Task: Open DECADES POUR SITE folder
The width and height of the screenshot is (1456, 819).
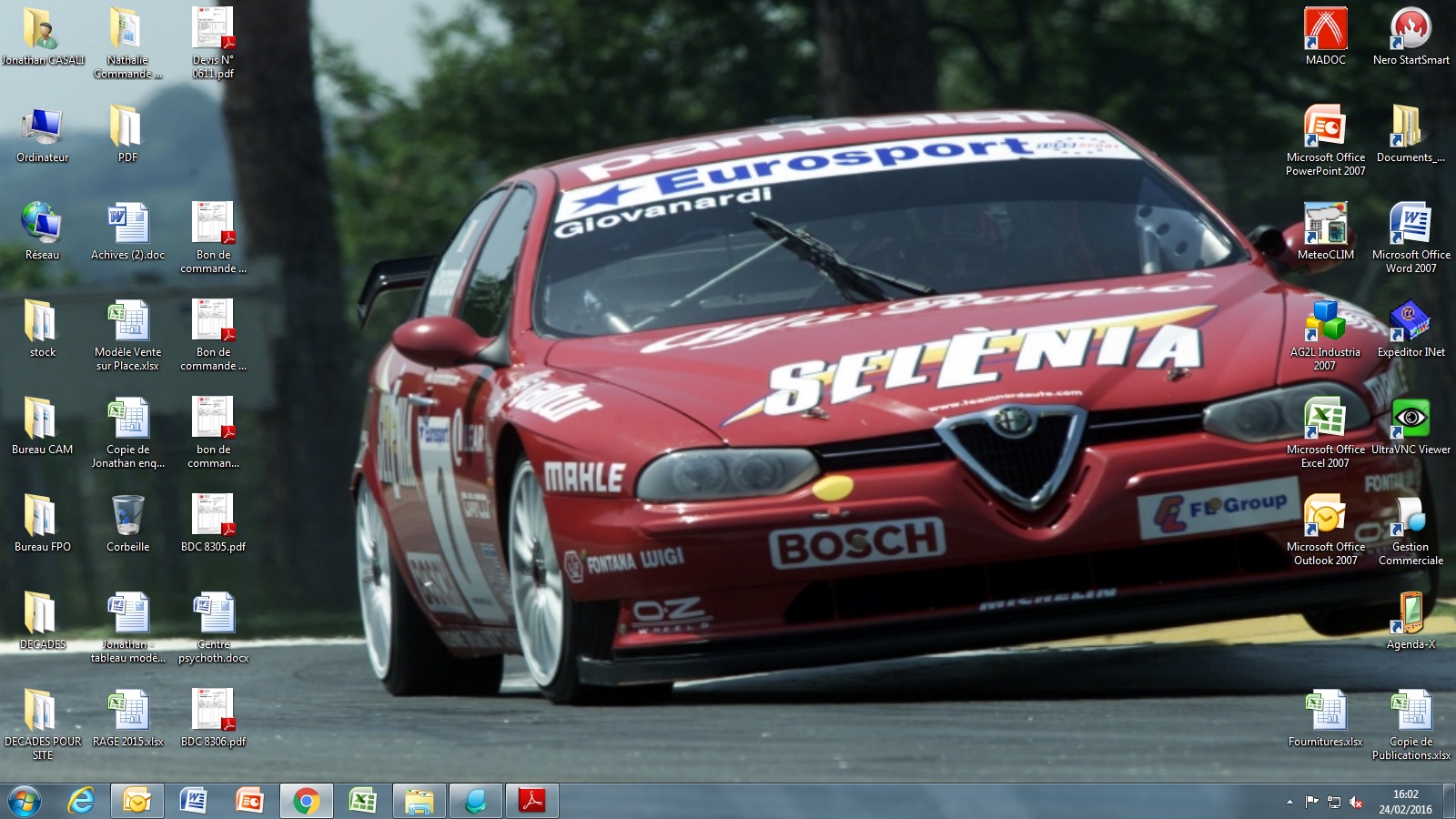Action: pyautogui.click(x=42, y=724)
